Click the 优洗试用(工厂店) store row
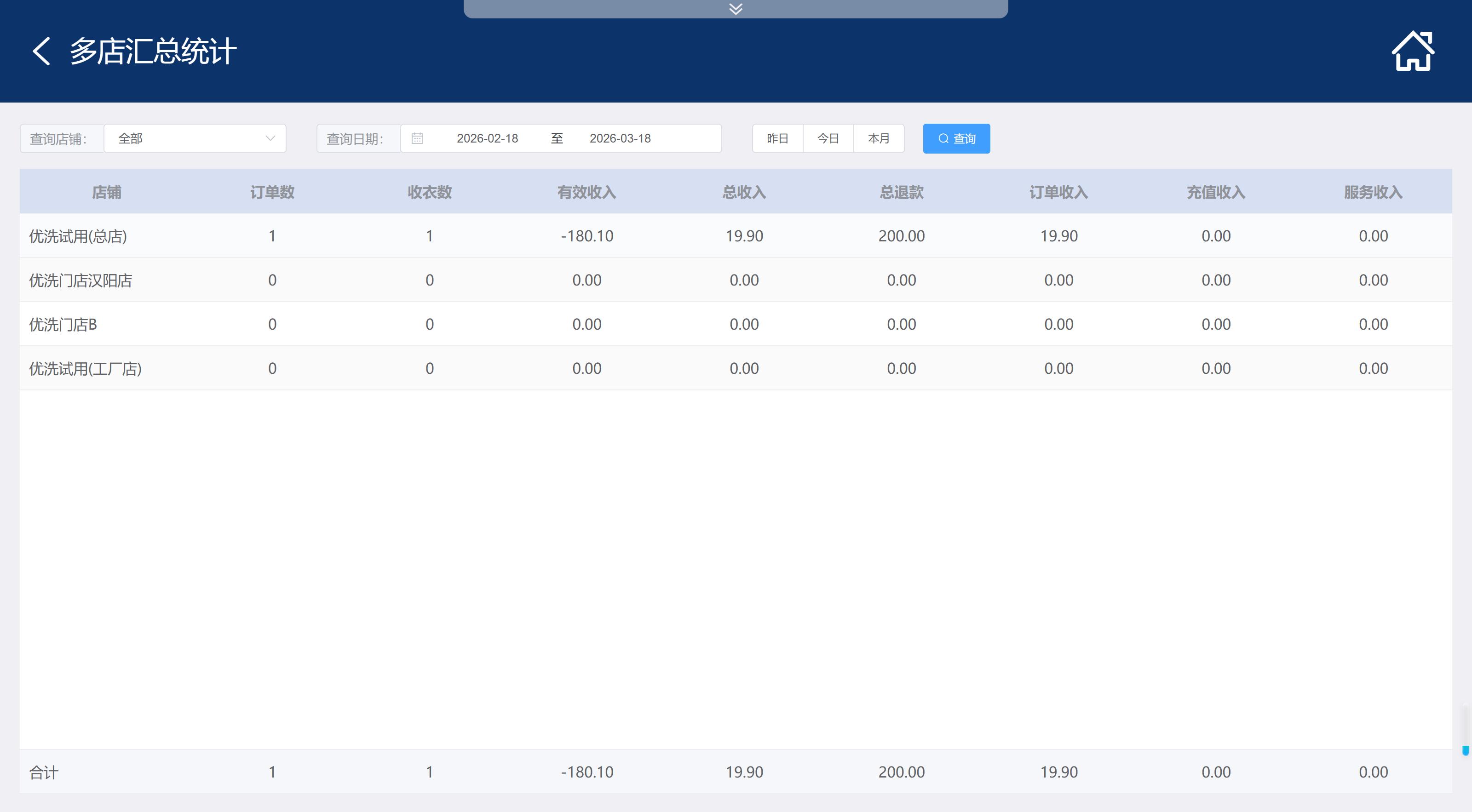The image size is (1472, 812). [85, 368]
